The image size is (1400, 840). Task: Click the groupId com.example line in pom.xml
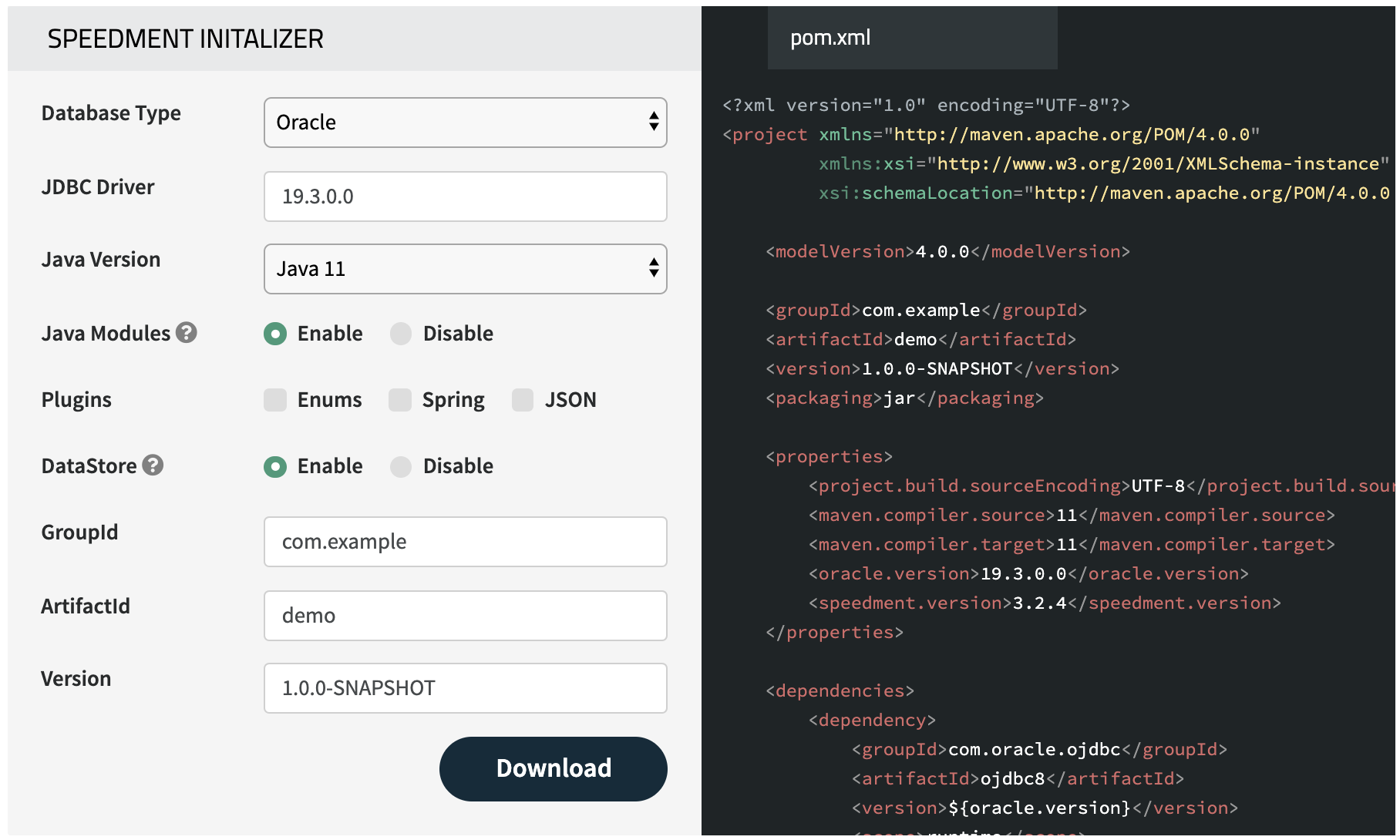point(926,311)
